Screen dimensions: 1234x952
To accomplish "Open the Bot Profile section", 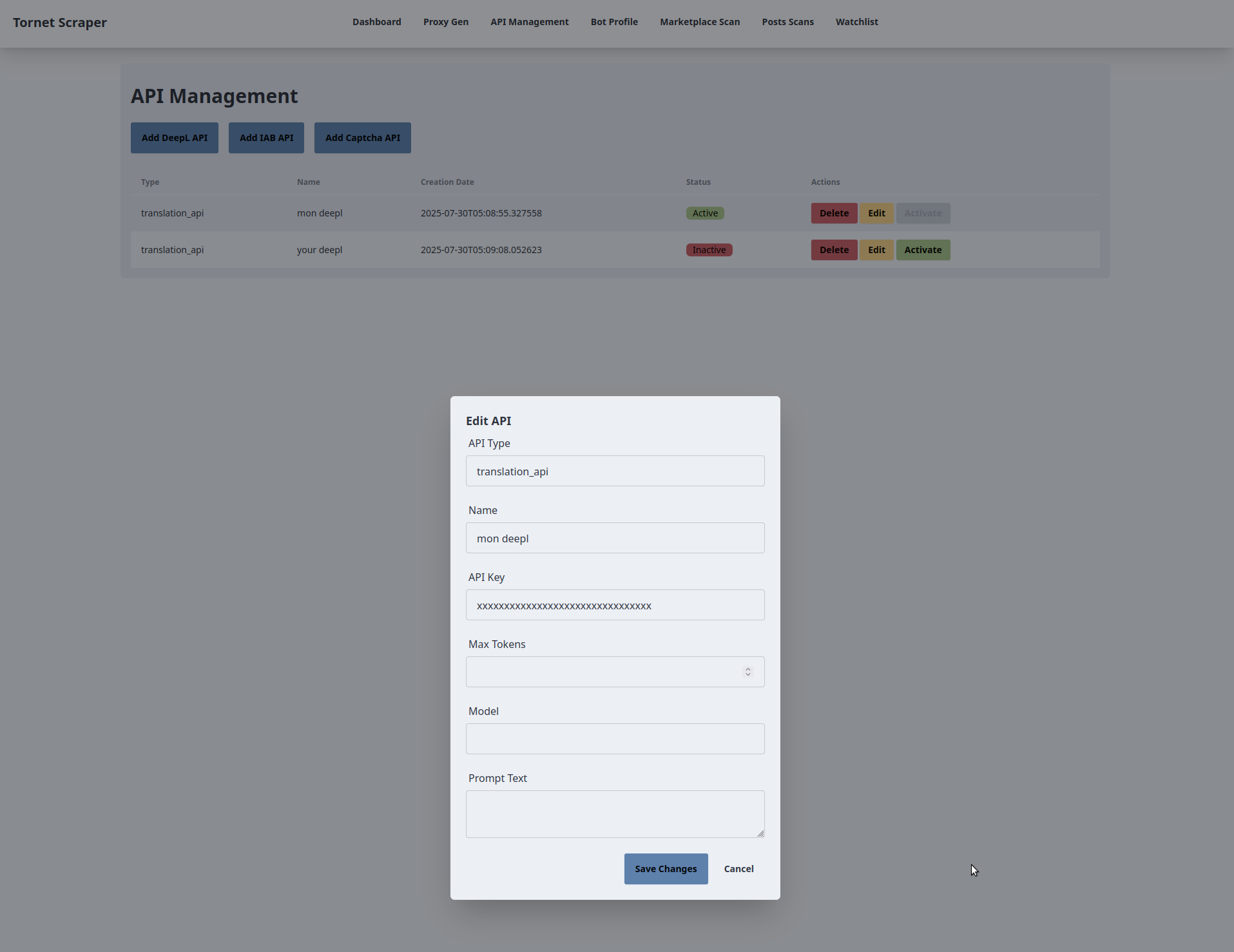I will point(613,21).
